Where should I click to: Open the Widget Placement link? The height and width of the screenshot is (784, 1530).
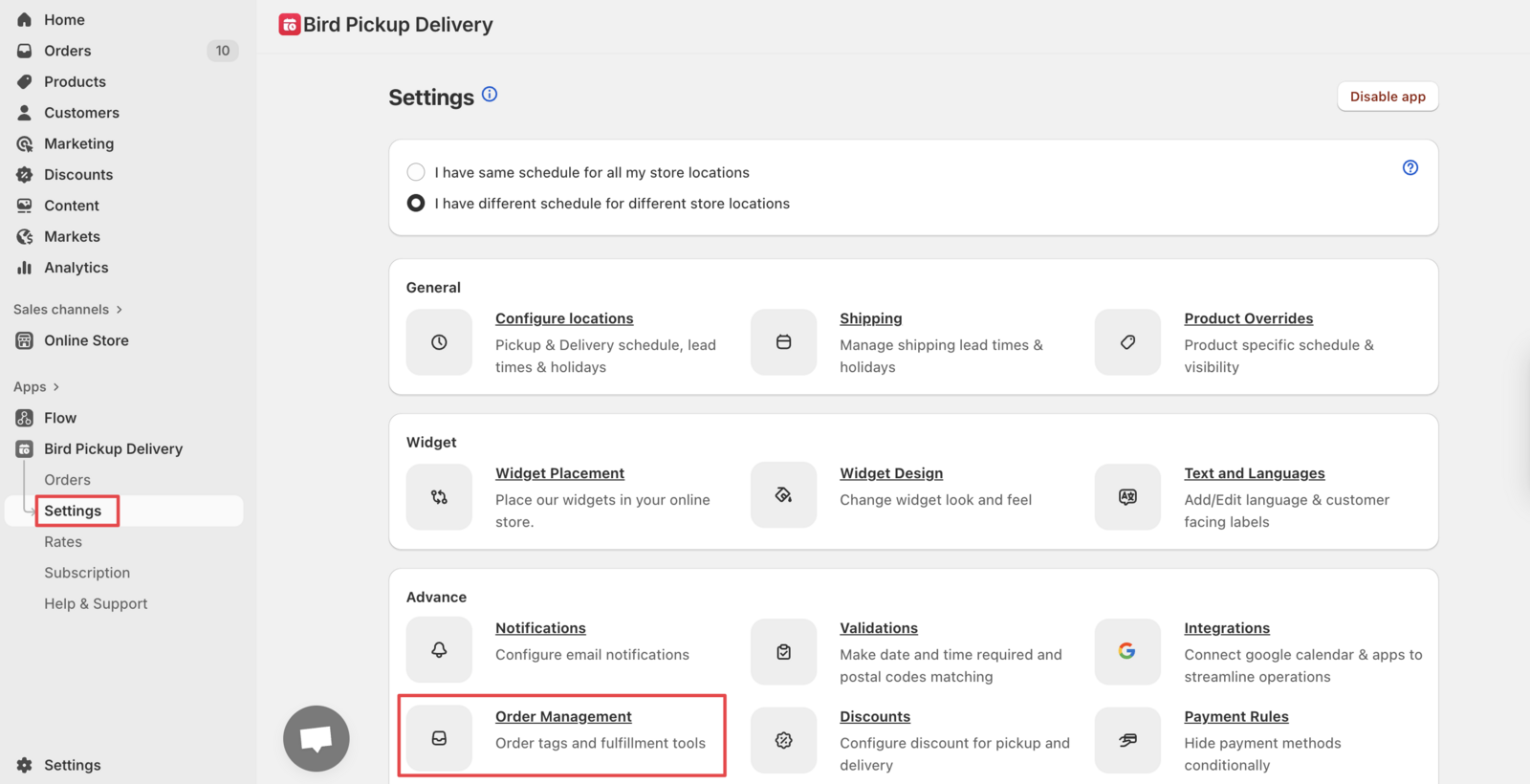559,473
